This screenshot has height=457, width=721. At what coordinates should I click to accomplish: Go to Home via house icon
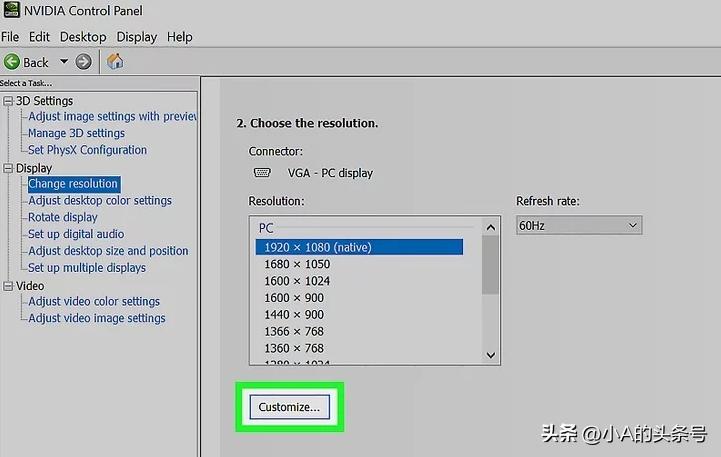[115, 61]
